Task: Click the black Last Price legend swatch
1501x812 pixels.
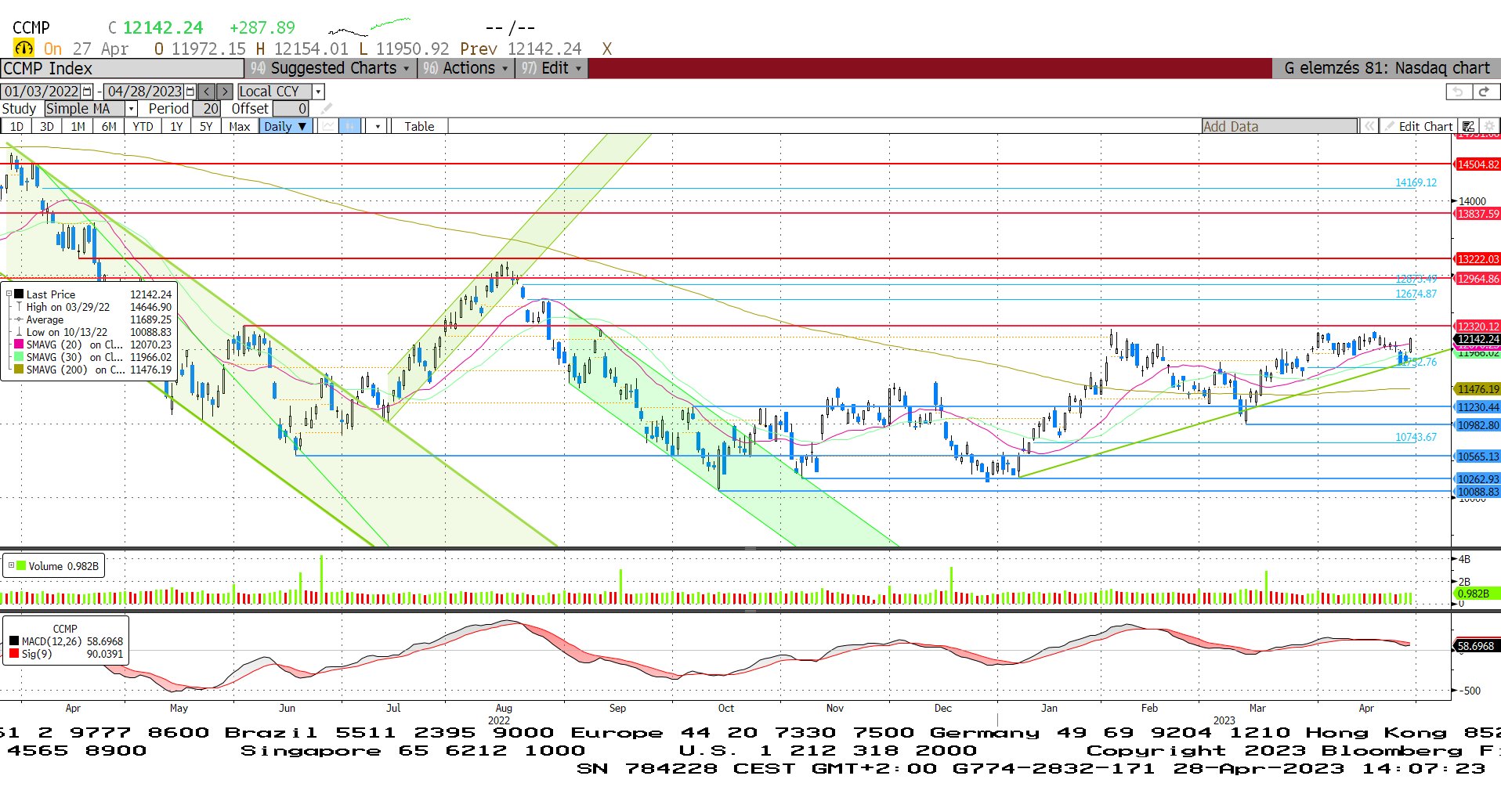Action: [19, 294]
